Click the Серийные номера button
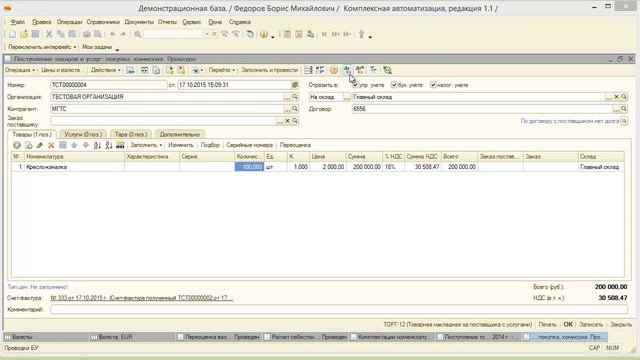The width and height of the screenshot is (640, 360). (249, 145)
